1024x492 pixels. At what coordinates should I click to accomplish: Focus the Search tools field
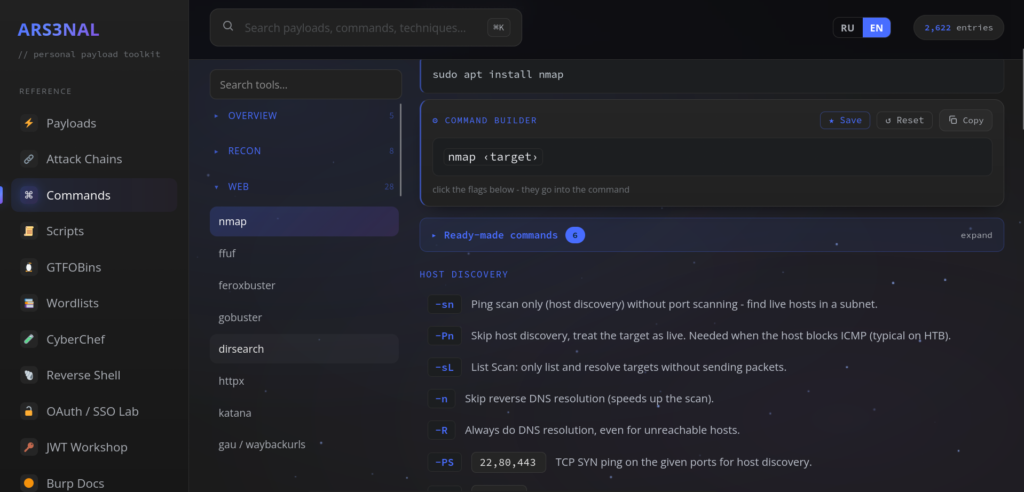click(306, 85)
